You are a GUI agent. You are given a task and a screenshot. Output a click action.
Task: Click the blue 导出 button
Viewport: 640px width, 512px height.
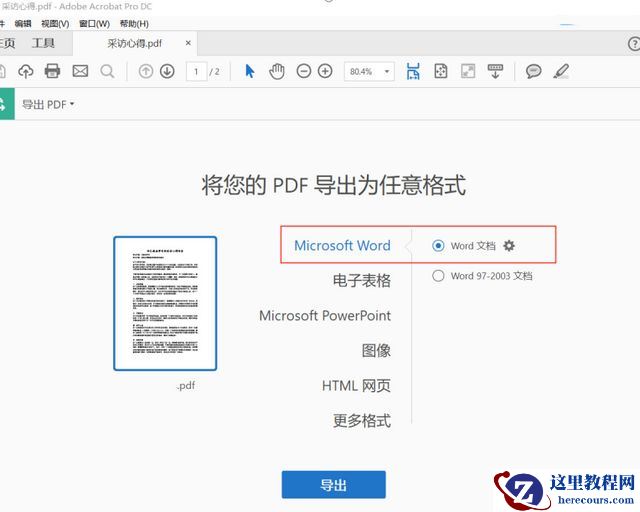click(333, 485)
